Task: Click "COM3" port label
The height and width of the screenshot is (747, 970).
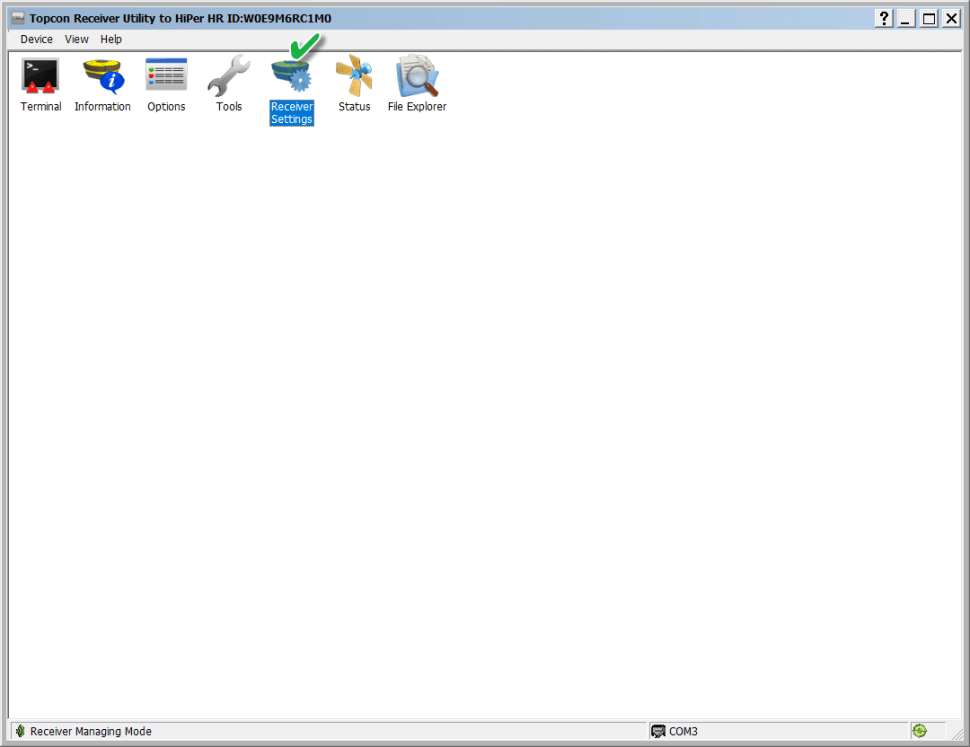Action: [683, 731]
